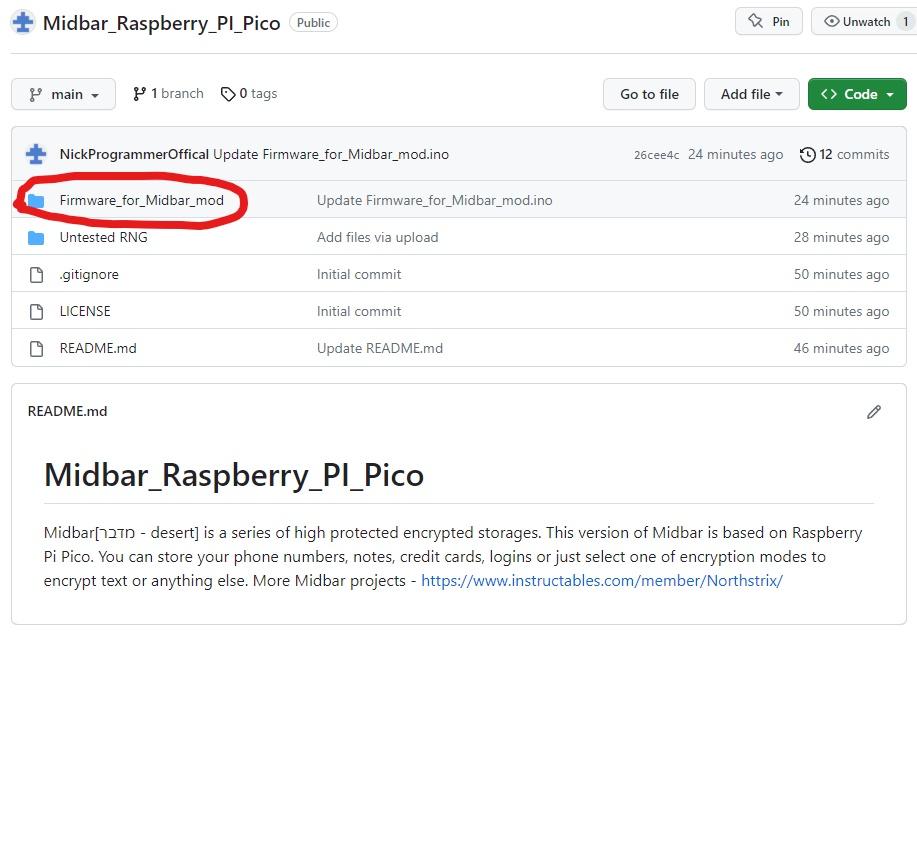Click the clock history icon next to commits
The width and height of the screenshot is (917, 848).
(808, 155)
